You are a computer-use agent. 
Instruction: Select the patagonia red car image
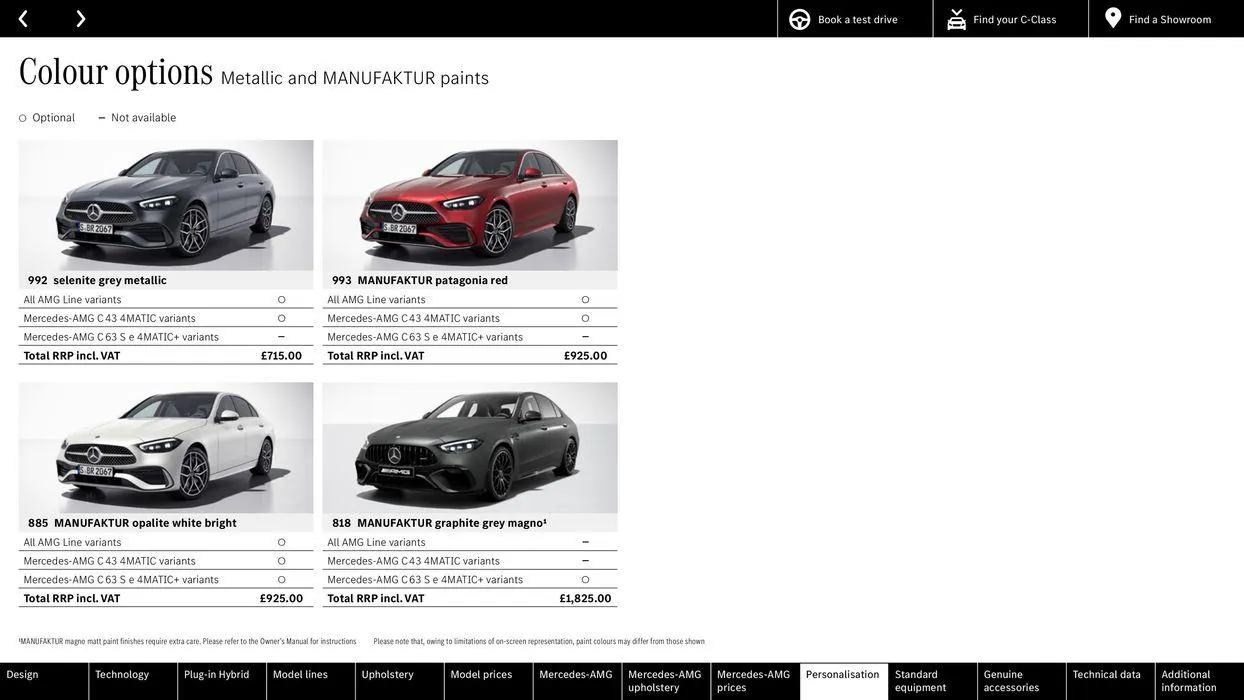point(470,205)
